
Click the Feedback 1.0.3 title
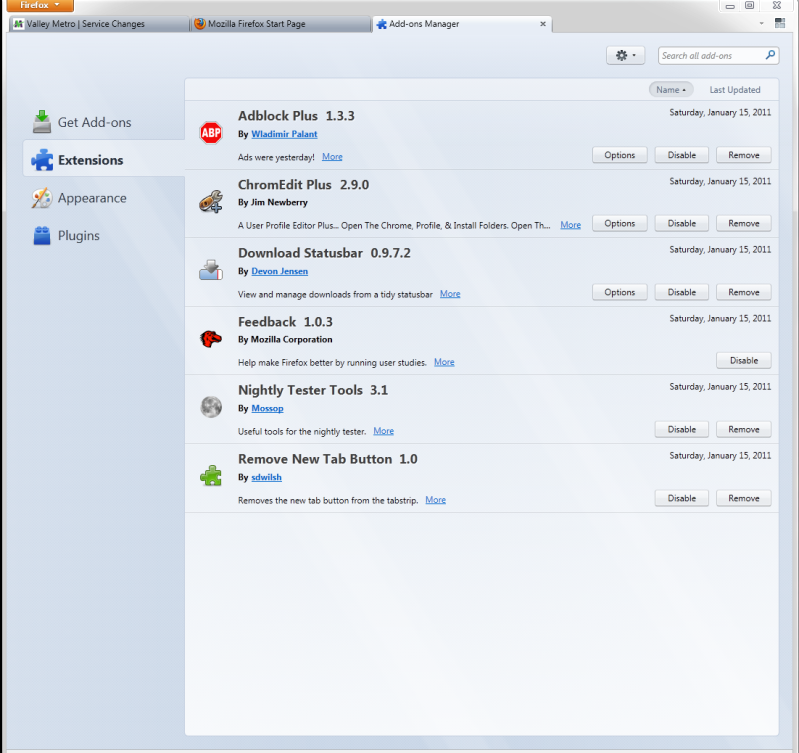(x=285, y=321)
